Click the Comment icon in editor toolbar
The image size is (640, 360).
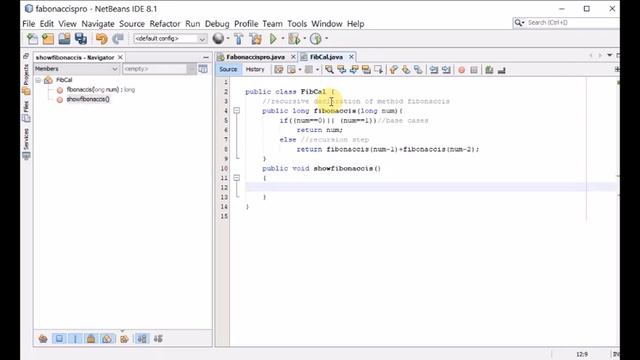(489, 70)
